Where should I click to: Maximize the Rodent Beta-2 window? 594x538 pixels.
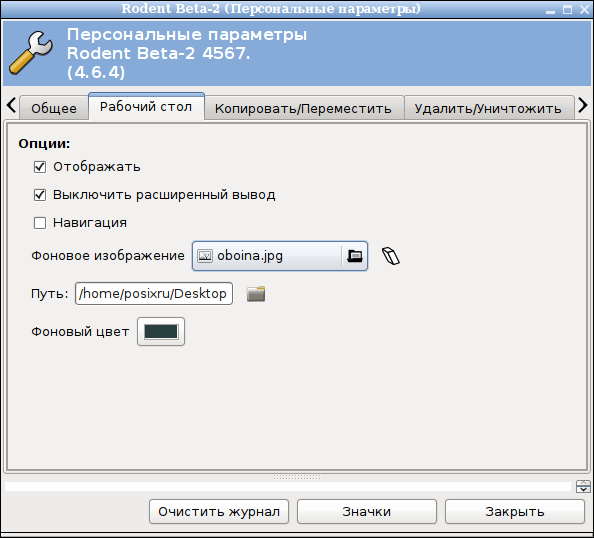(x=567, y=10)
